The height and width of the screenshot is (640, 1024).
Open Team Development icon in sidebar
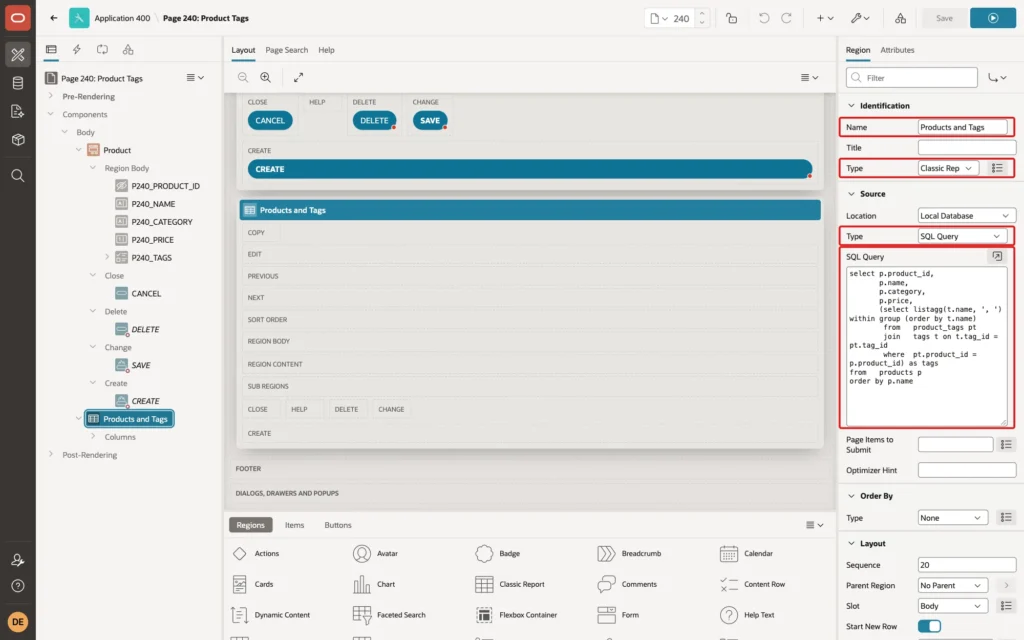(18, 112)
